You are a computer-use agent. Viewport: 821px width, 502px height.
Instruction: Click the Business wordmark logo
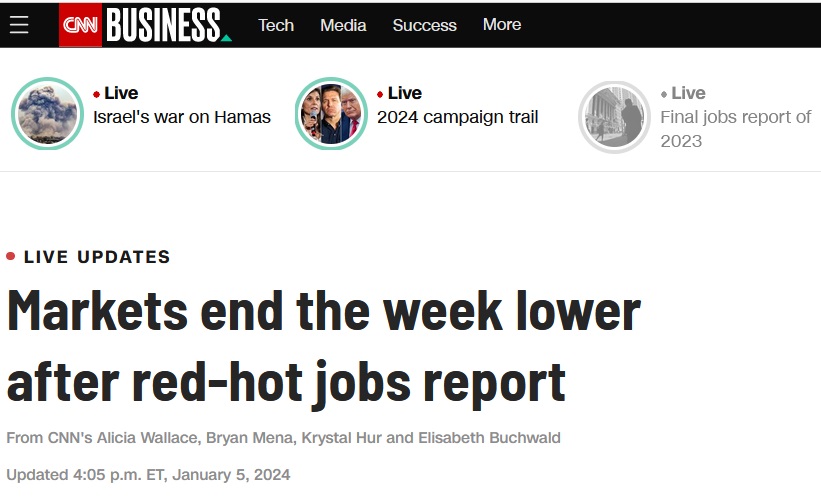[x=166, y=25]
